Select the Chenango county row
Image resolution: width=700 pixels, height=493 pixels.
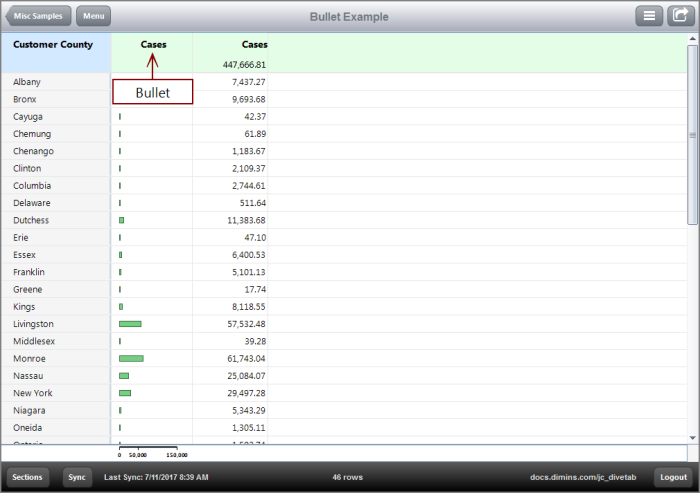pyautogui.click(x=344, y=151)
